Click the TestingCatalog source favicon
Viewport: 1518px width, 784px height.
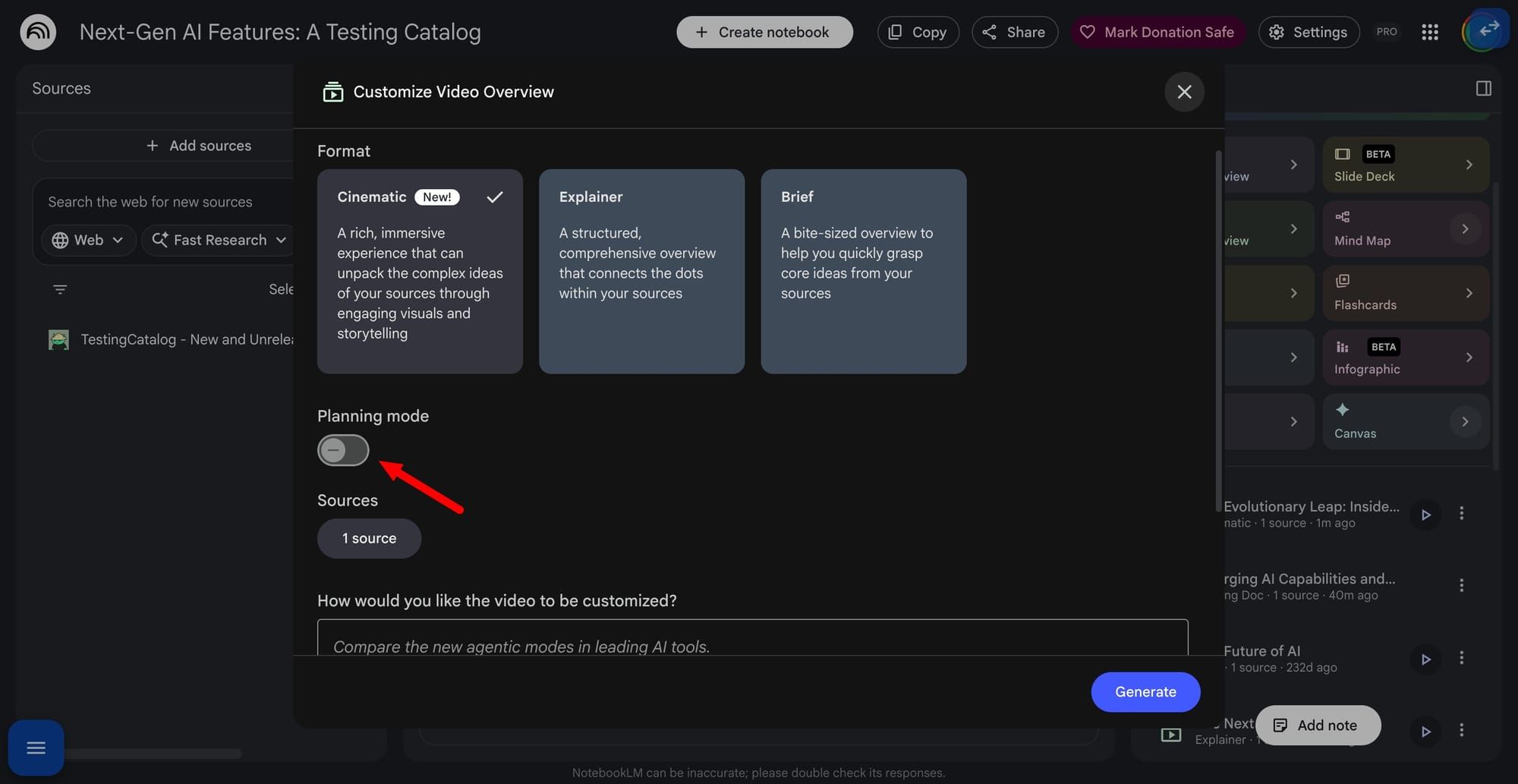click(x=58, y=339)
